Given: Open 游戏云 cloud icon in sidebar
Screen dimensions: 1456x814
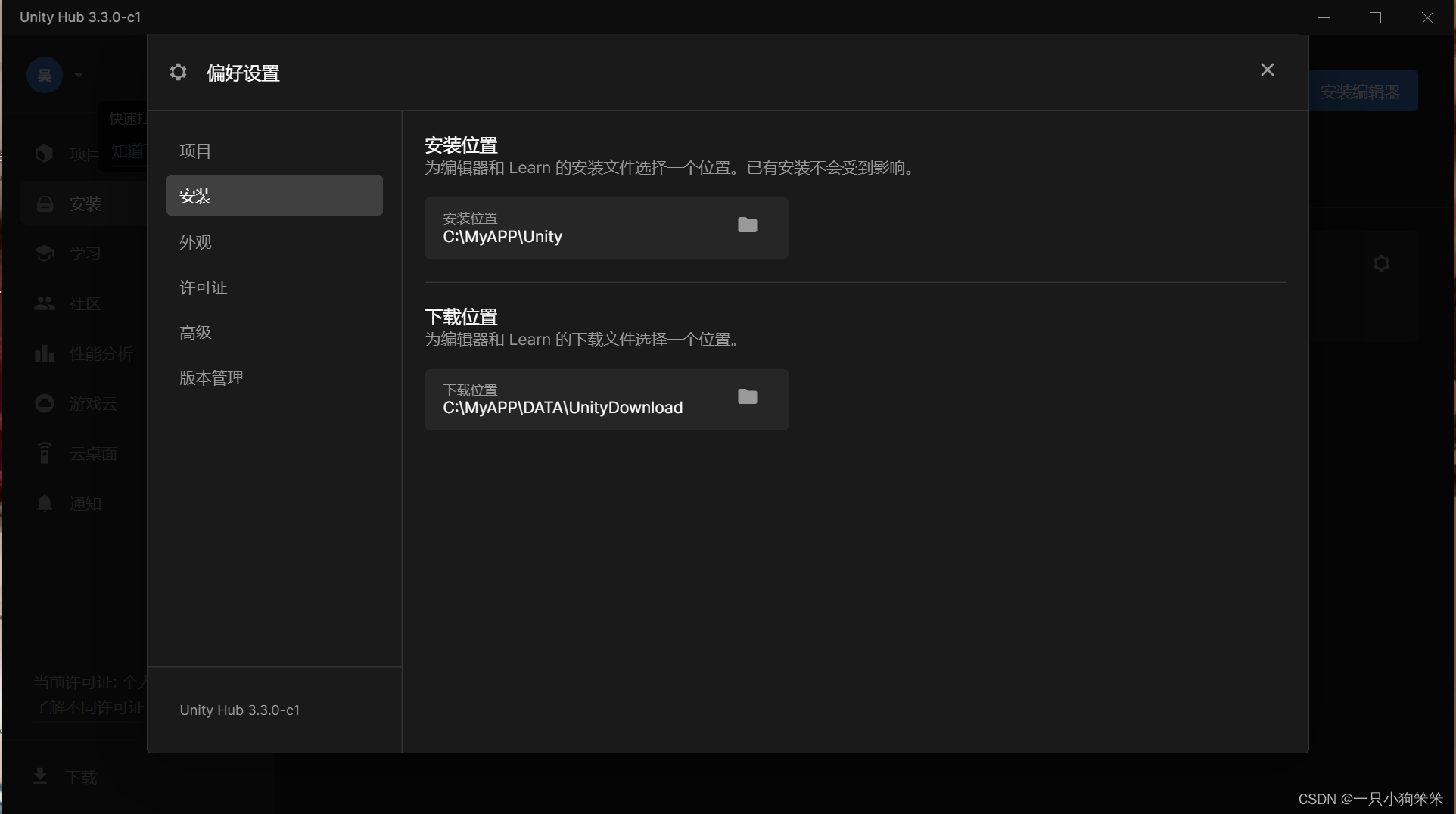Looking at the screenshot, I should [x=45, y=403].
